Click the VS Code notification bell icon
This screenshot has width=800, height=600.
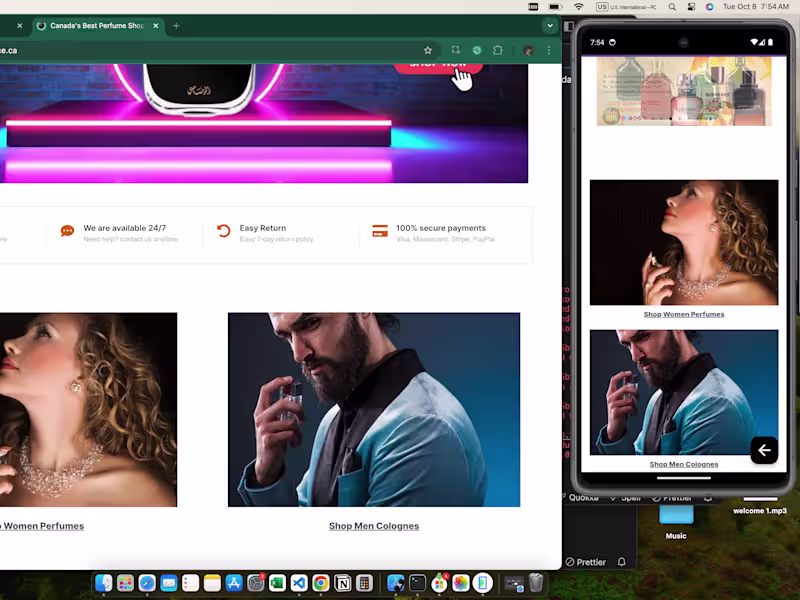(621, 562)
